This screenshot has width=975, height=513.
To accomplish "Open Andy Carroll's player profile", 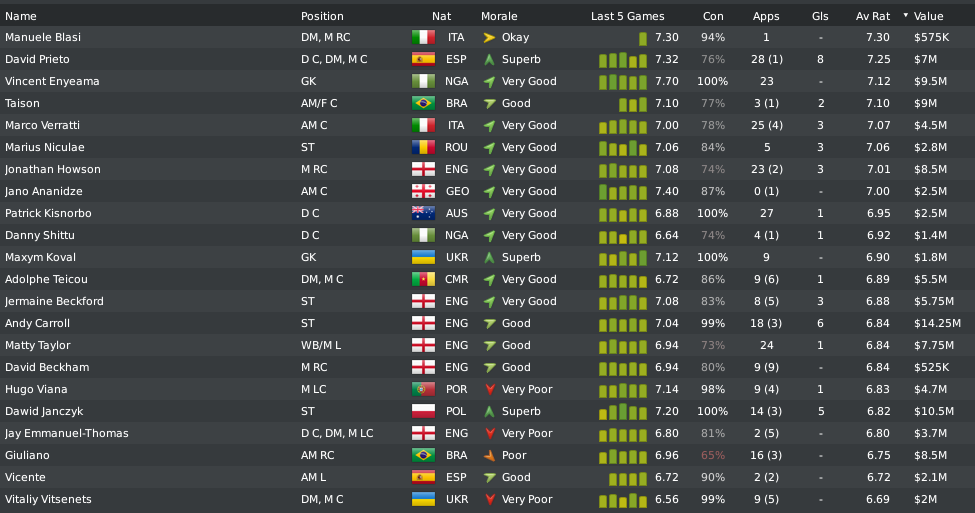I will click(x=37, y=323).
